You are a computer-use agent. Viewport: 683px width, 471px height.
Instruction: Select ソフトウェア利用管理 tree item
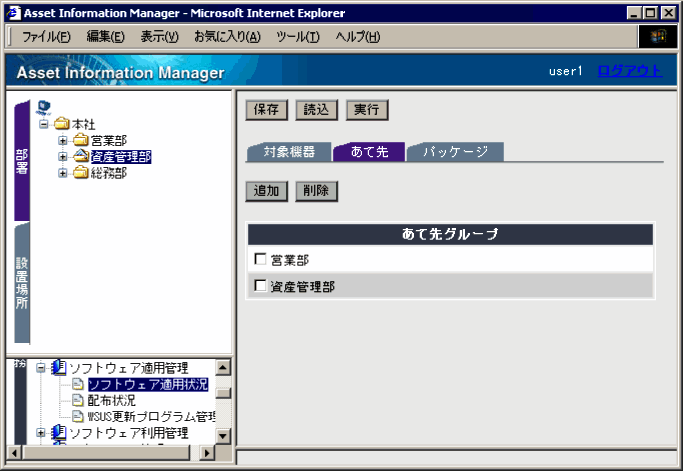tap(128, 433)
